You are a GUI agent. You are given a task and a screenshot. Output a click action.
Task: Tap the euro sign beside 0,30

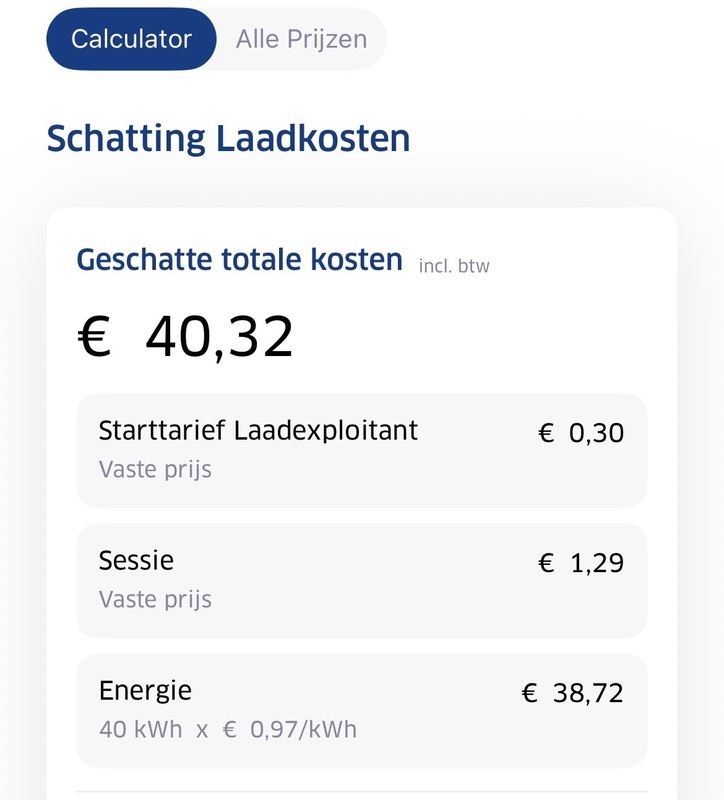tap(546, 433)
